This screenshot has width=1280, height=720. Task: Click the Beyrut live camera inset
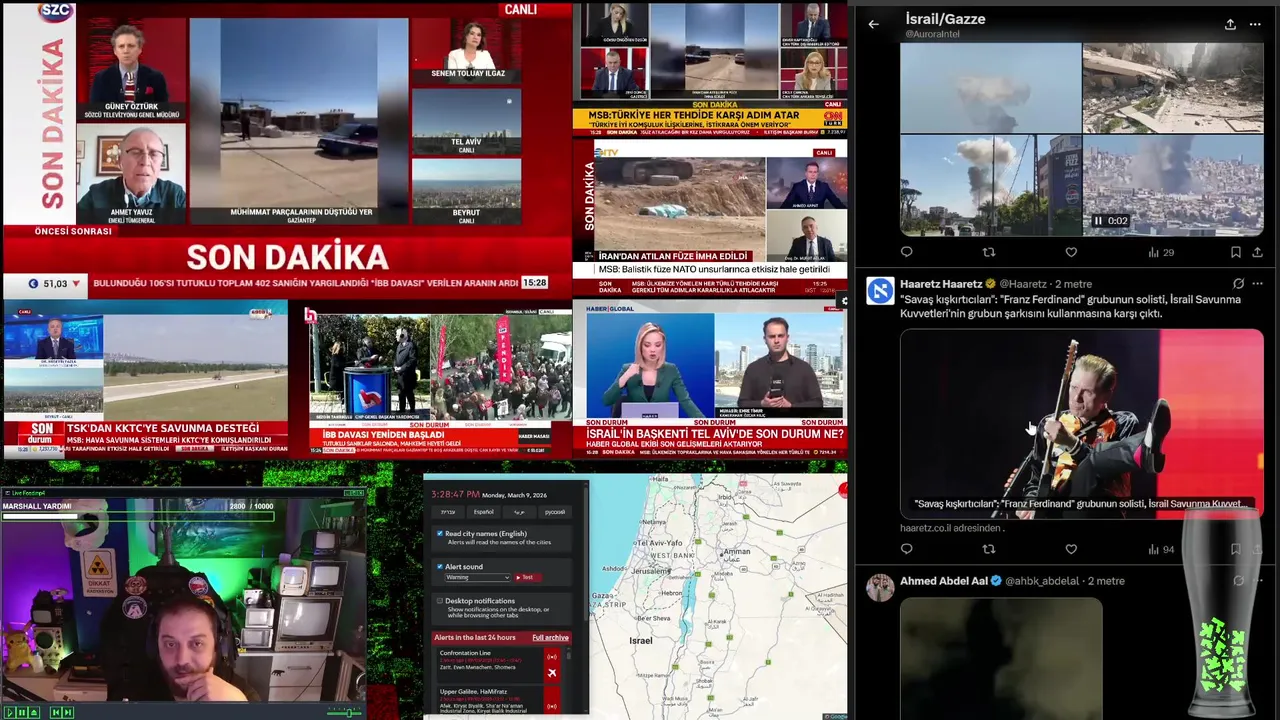point(466,192)
